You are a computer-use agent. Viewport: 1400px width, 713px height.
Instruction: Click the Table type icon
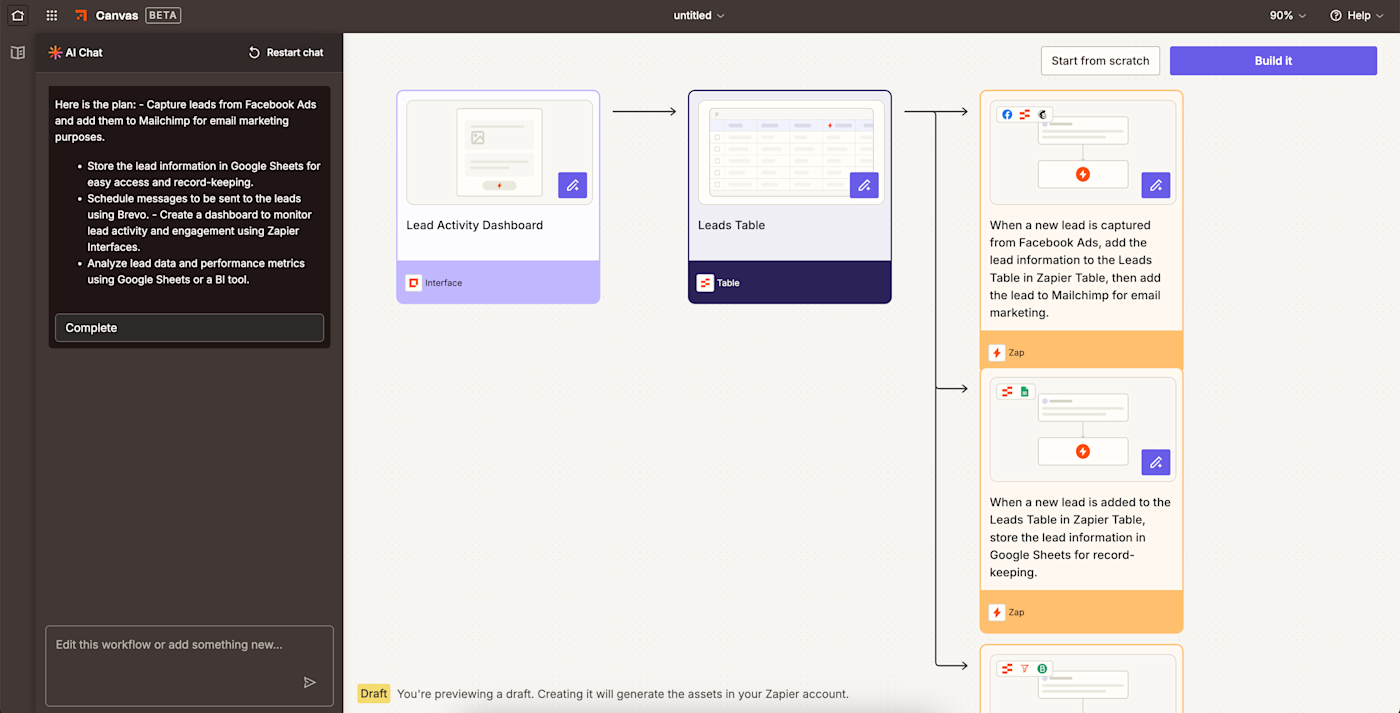click(705, 283)
